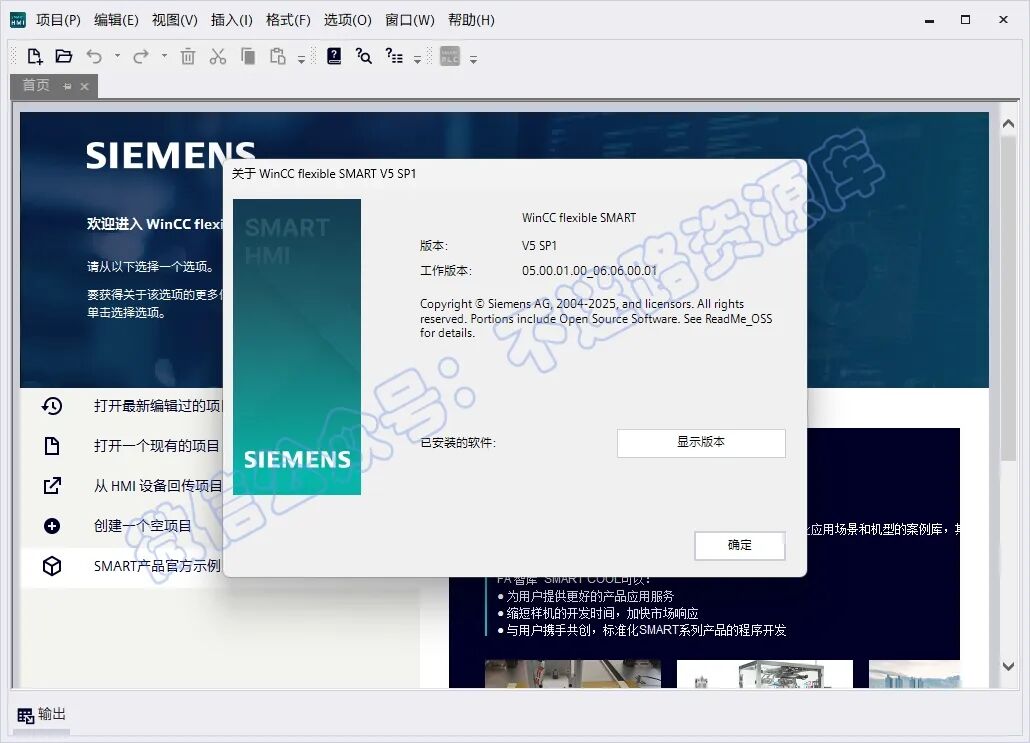
Task: Minimize the WinCC window
Action: 929,20
